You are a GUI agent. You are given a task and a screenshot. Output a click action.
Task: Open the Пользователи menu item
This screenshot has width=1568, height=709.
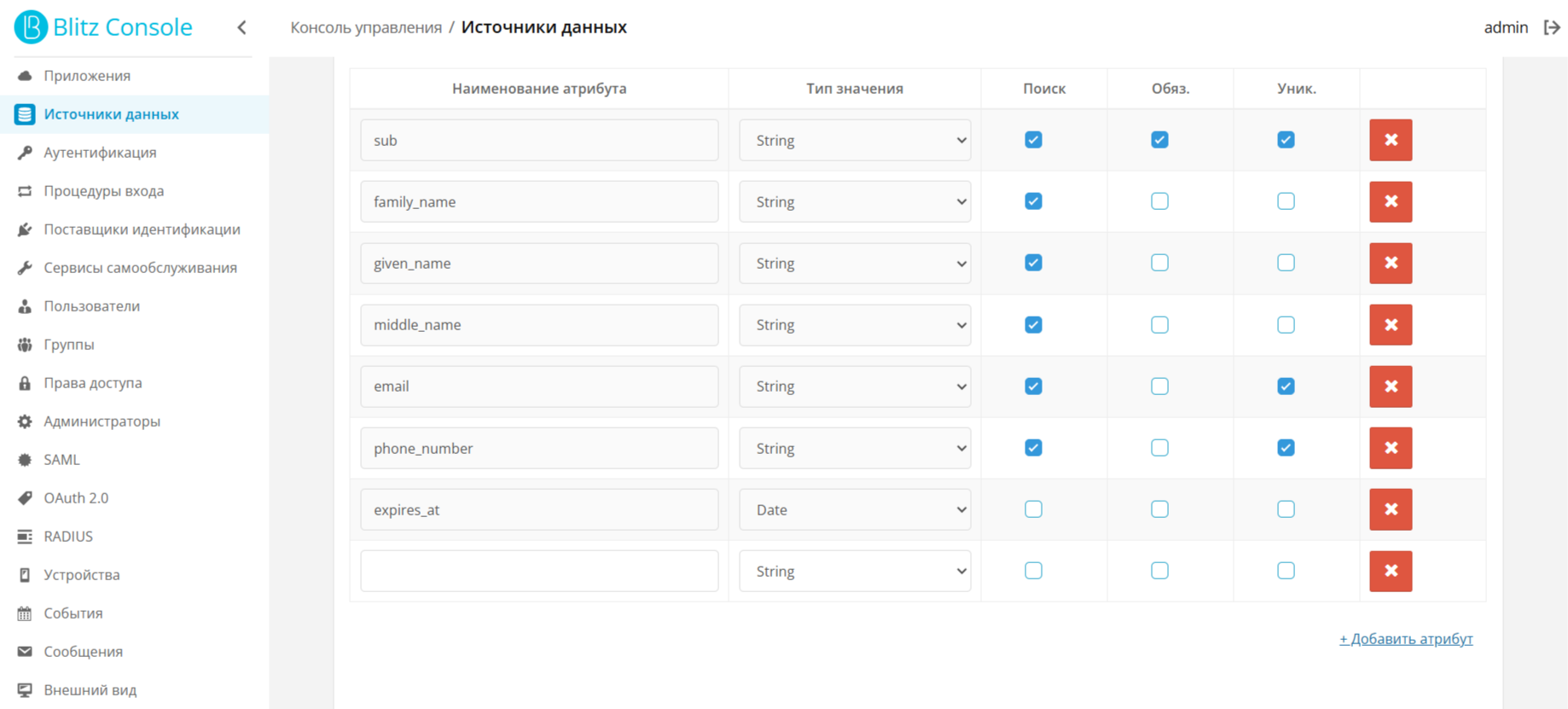pyautogui.click(x=91, y=306)
